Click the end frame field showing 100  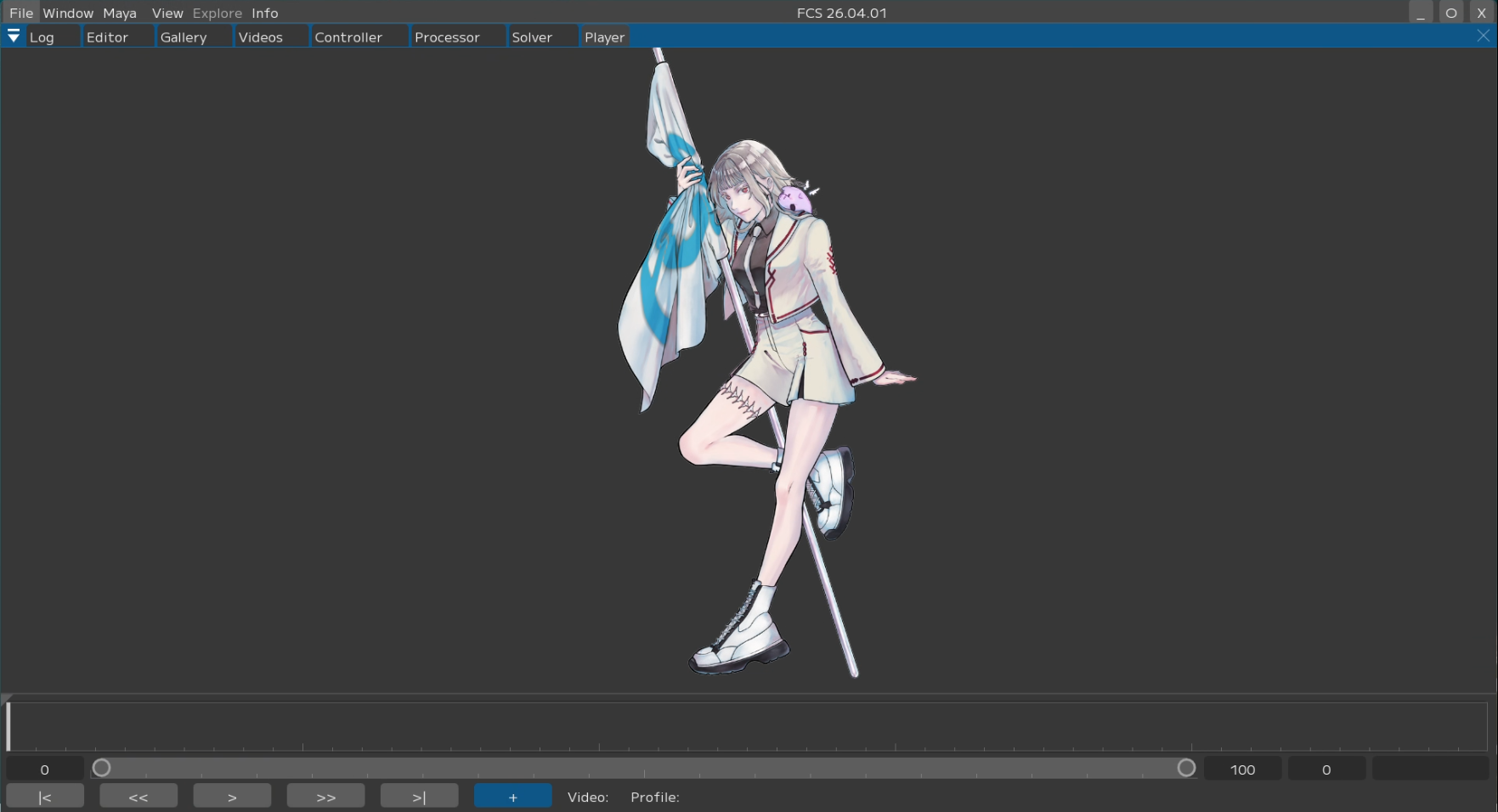[x=1242, y=770]
